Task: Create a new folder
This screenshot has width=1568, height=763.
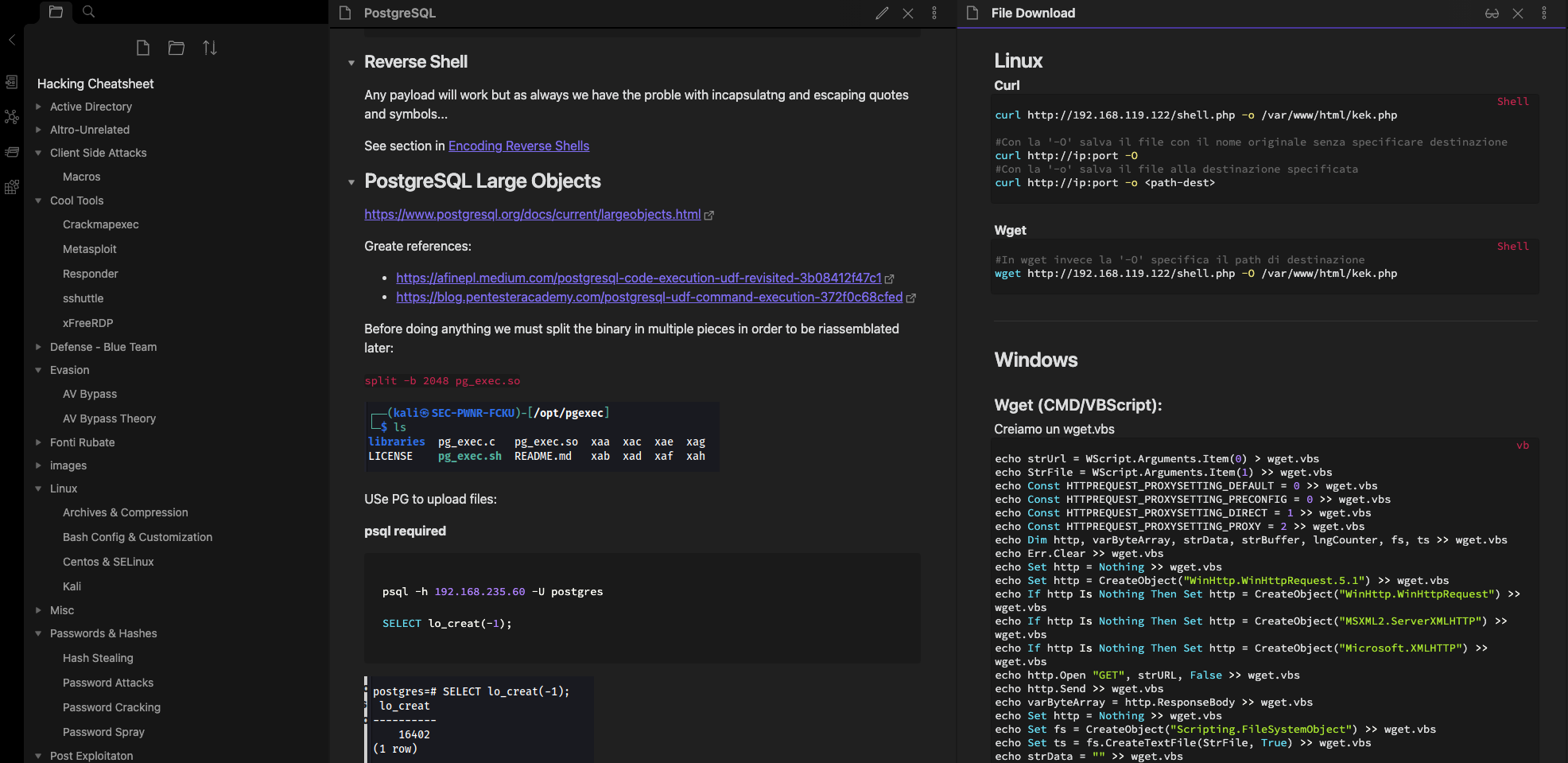Action: 177,48
